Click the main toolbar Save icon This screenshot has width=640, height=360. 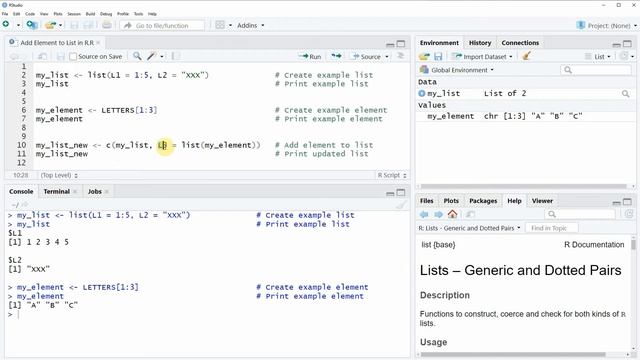tap(74, 25)
